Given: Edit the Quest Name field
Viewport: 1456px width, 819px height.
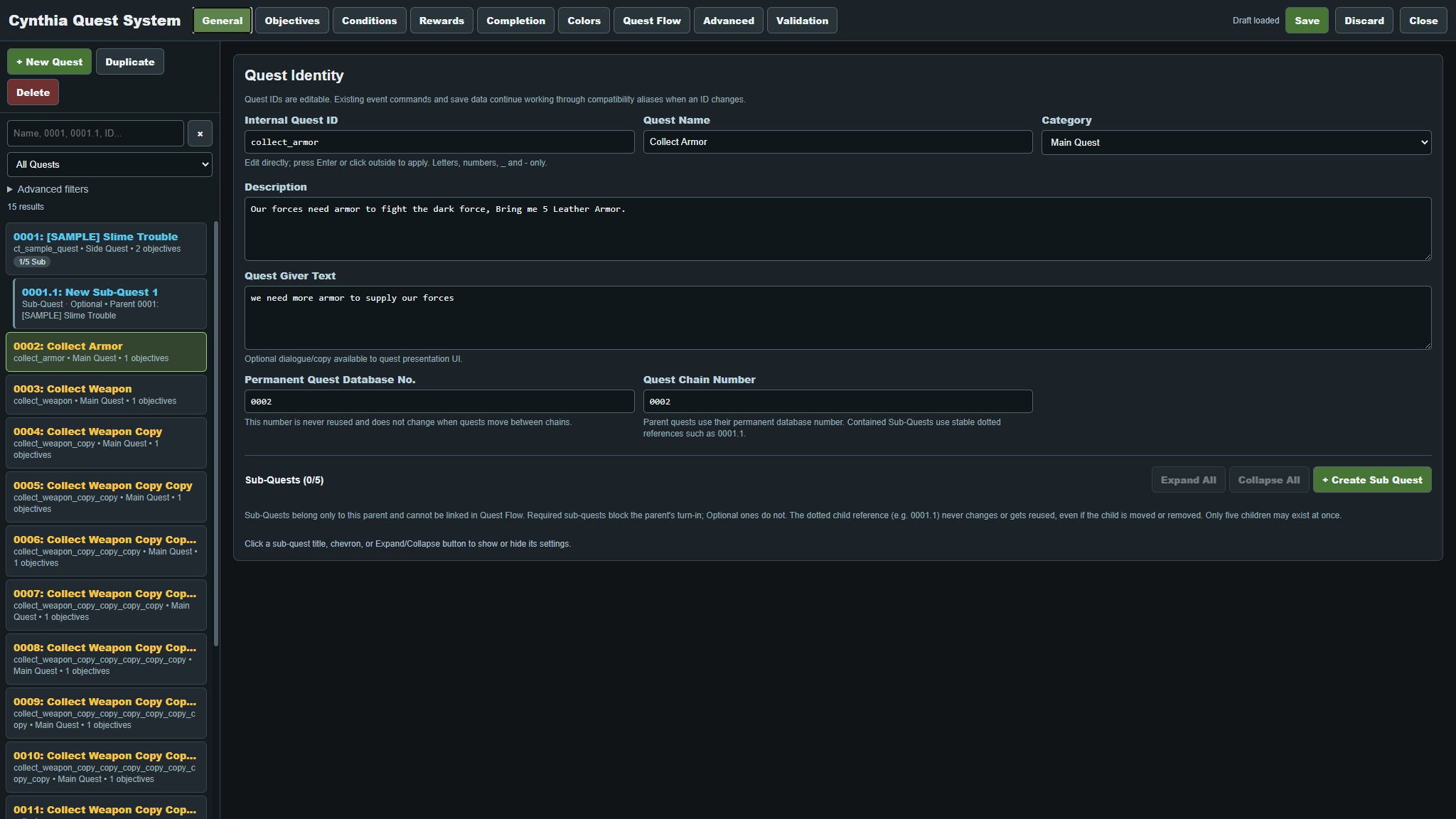Looking at the screenshot, I should 837,142.
